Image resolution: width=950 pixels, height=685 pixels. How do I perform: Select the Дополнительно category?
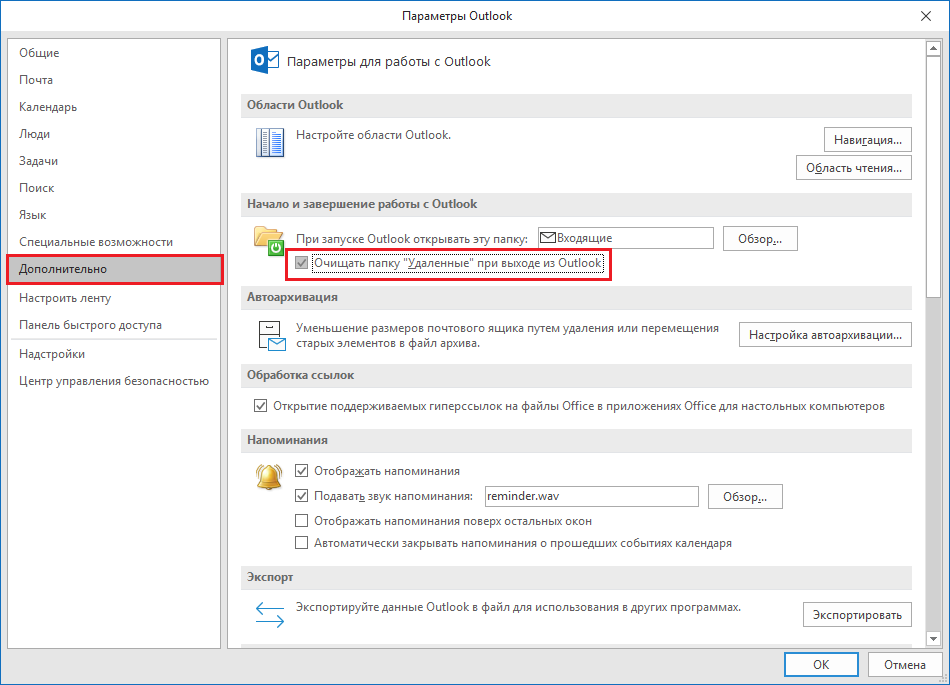(114, 269)
